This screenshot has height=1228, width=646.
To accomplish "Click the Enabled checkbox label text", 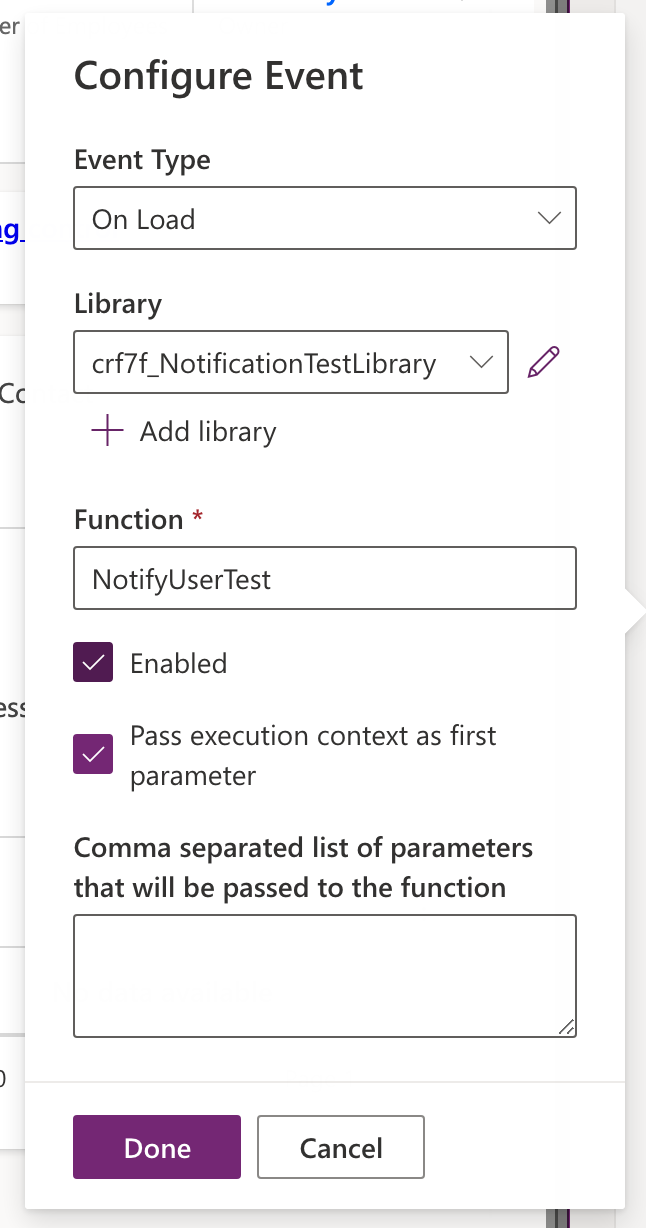I will pos(179,663).
